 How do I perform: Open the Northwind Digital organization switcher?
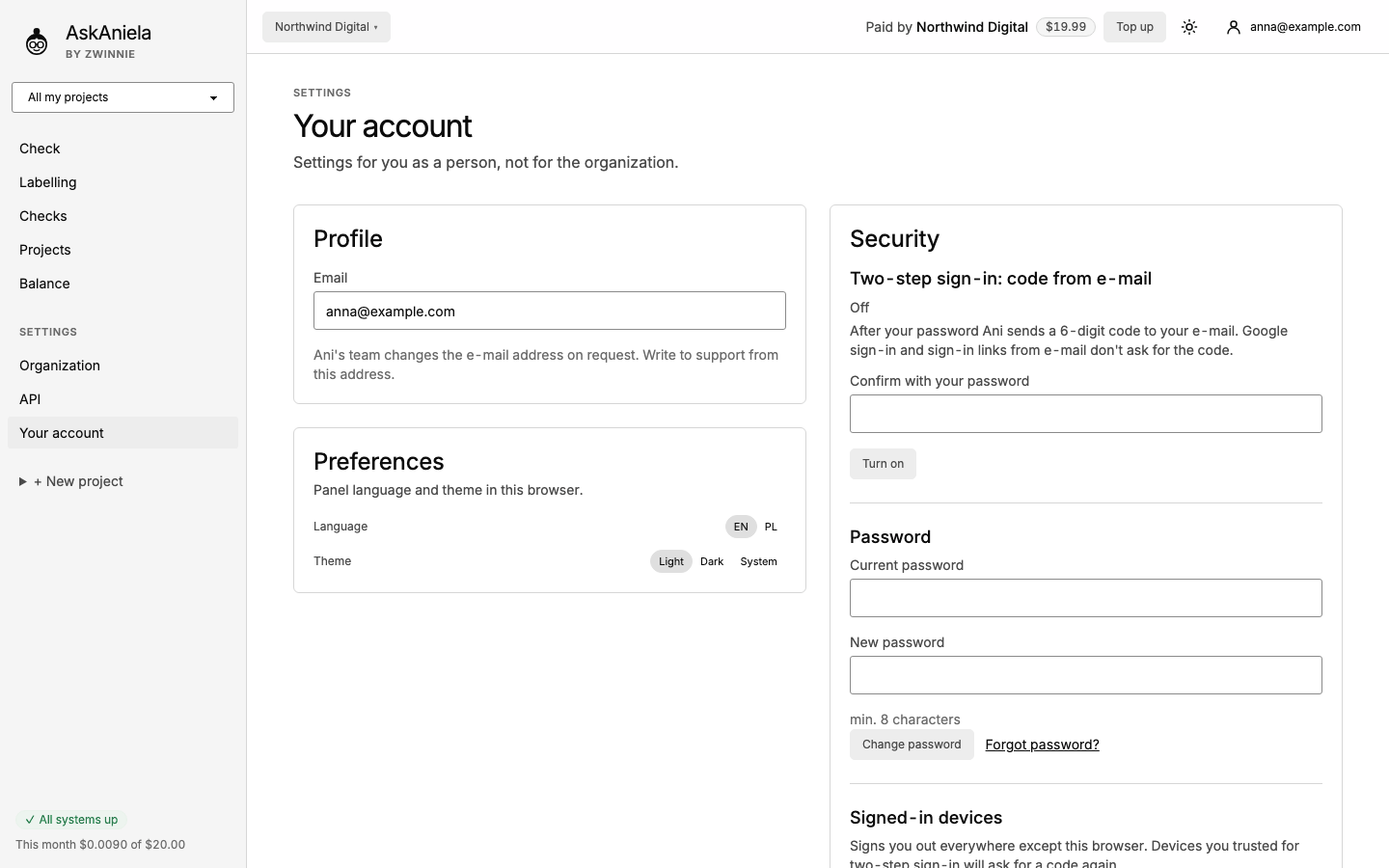click(326, 27)
